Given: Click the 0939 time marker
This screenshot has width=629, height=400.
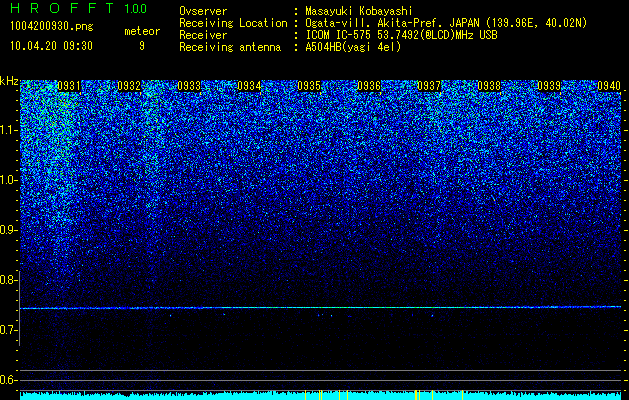Looking at the screenshot, I should pos(549,86).
